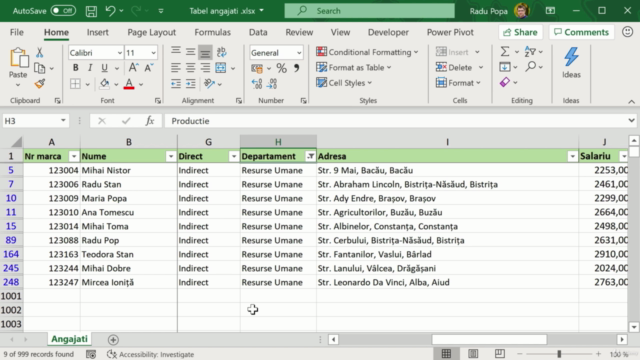The height and width of the screenshot is (360, 640).
Task: Open Direct column filter dropdown
Action: 234,156
